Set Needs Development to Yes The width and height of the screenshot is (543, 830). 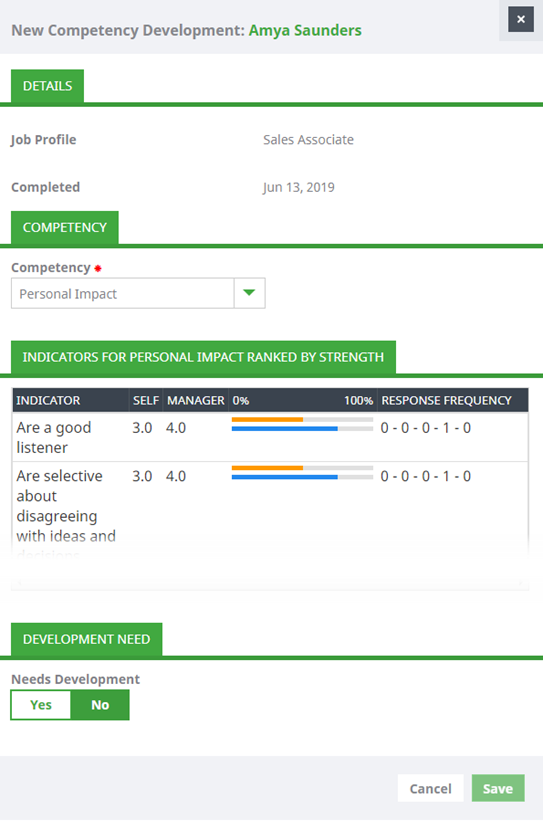coord(41,705)
